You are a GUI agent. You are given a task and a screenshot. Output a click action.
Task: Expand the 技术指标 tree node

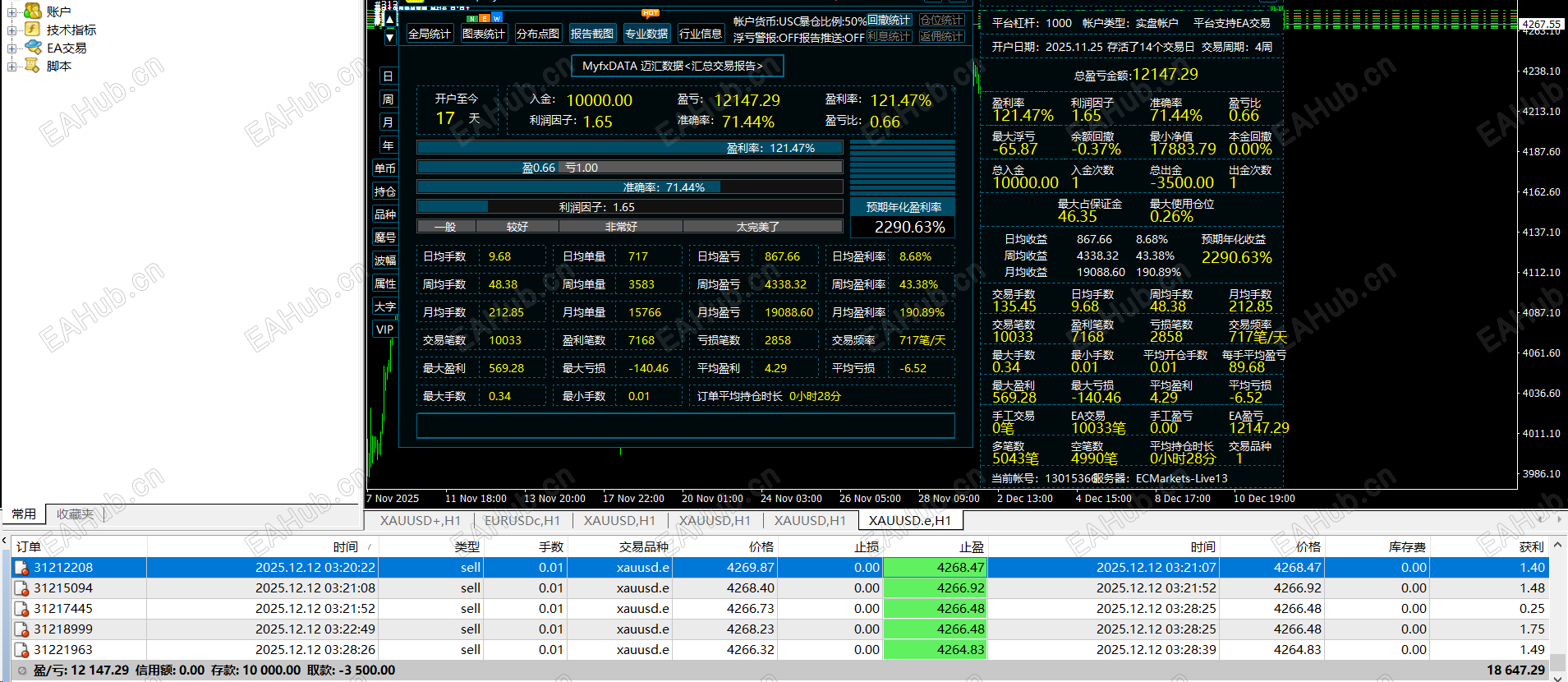(12, 30)
